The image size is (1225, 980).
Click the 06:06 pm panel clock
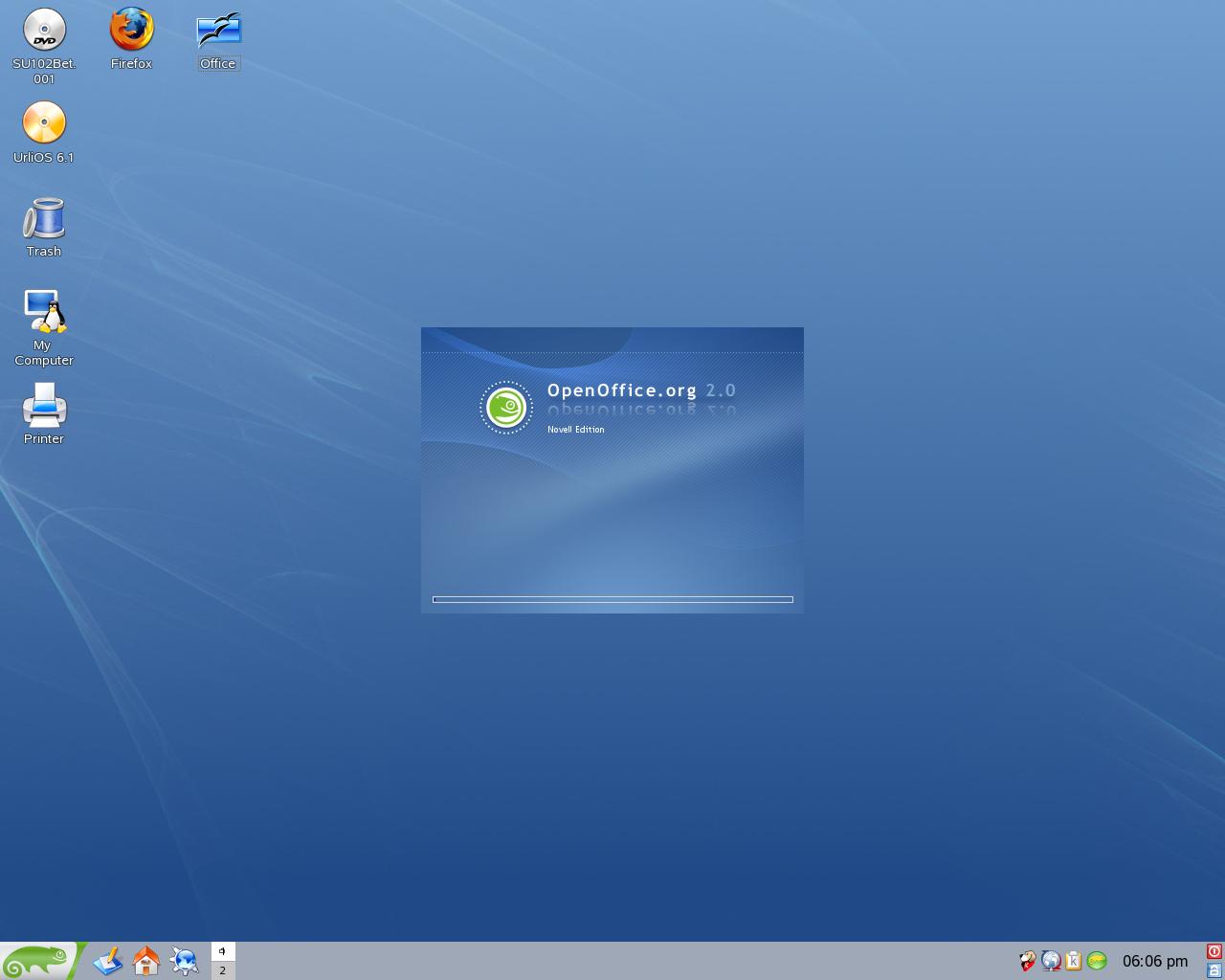(1155, 961)
